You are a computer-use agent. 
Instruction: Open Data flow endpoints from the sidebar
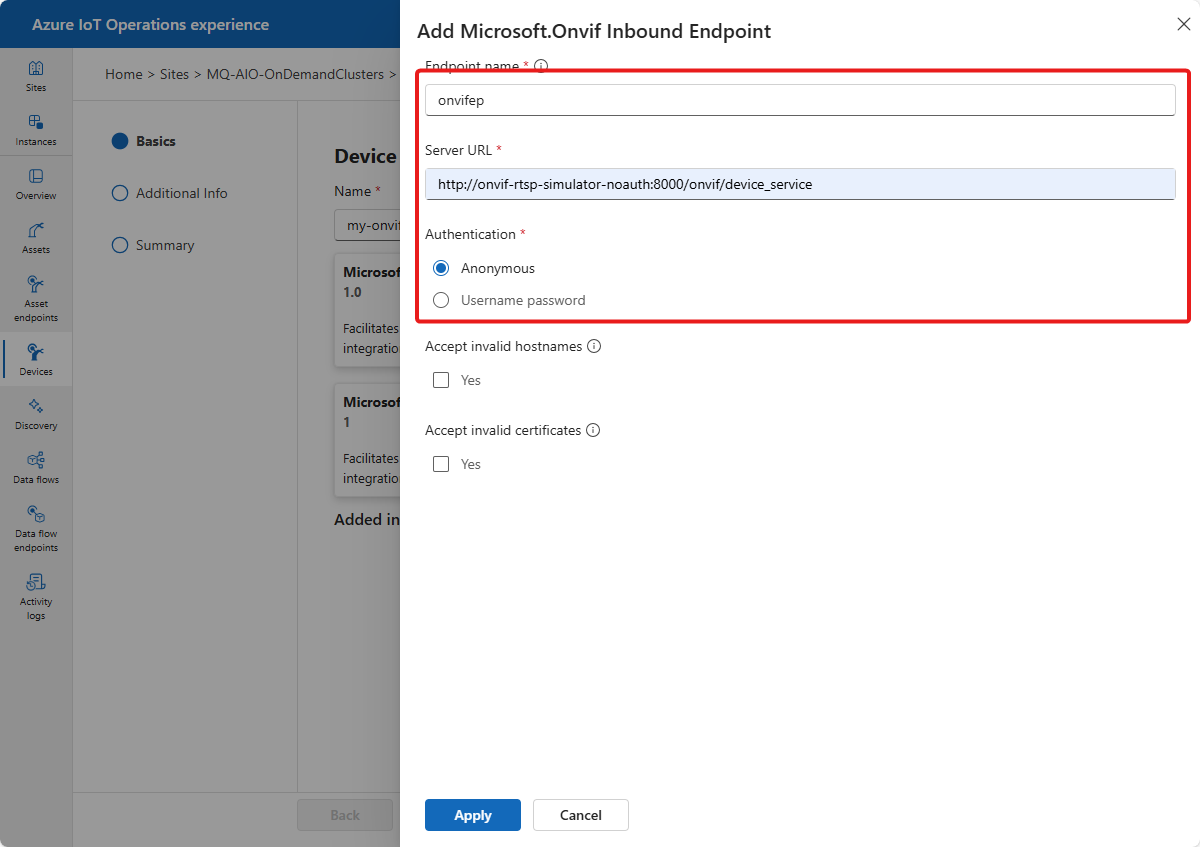click(x=36, y=528)
